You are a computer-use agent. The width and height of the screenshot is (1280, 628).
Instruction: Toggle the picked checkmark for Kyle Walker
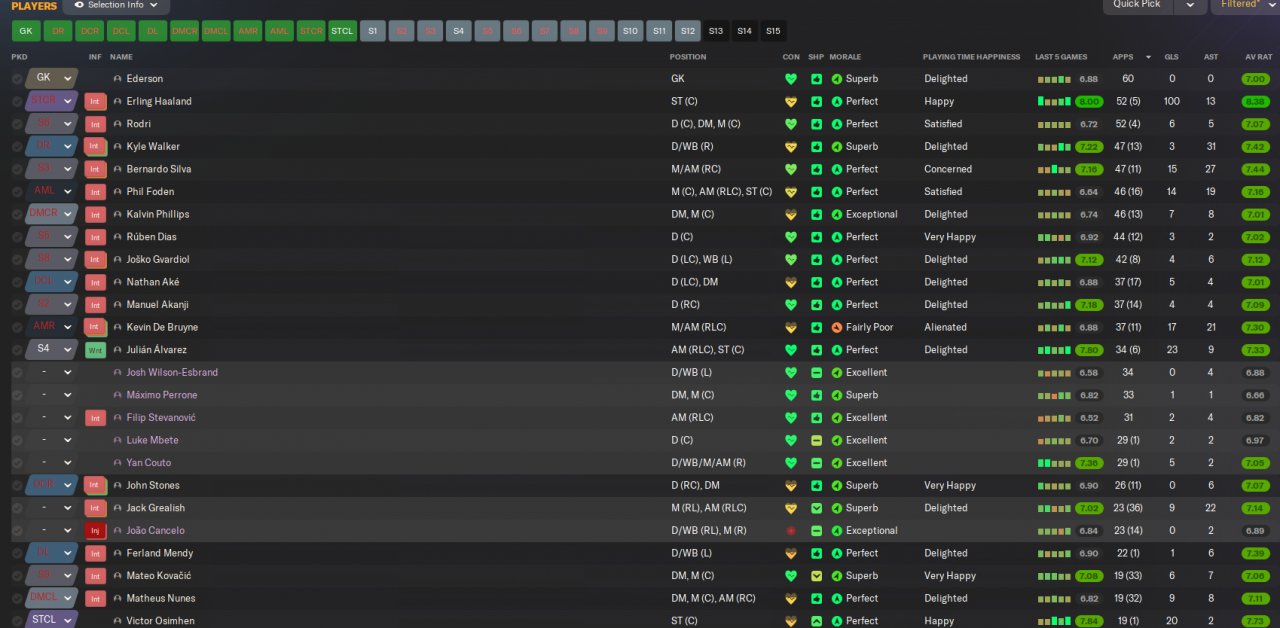click(17, 147)
